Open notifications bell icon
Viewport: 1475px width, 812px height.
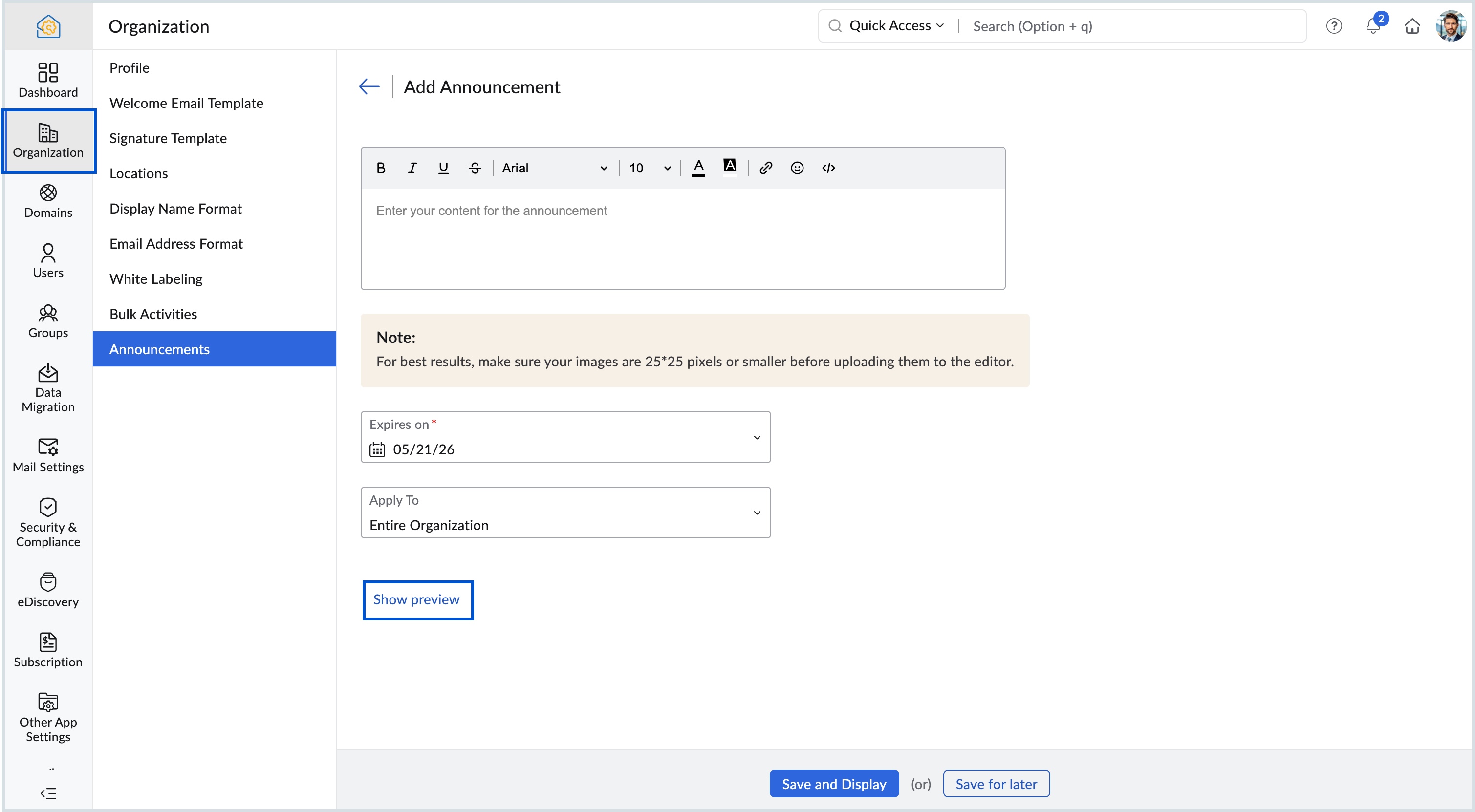pos(1373,26)
